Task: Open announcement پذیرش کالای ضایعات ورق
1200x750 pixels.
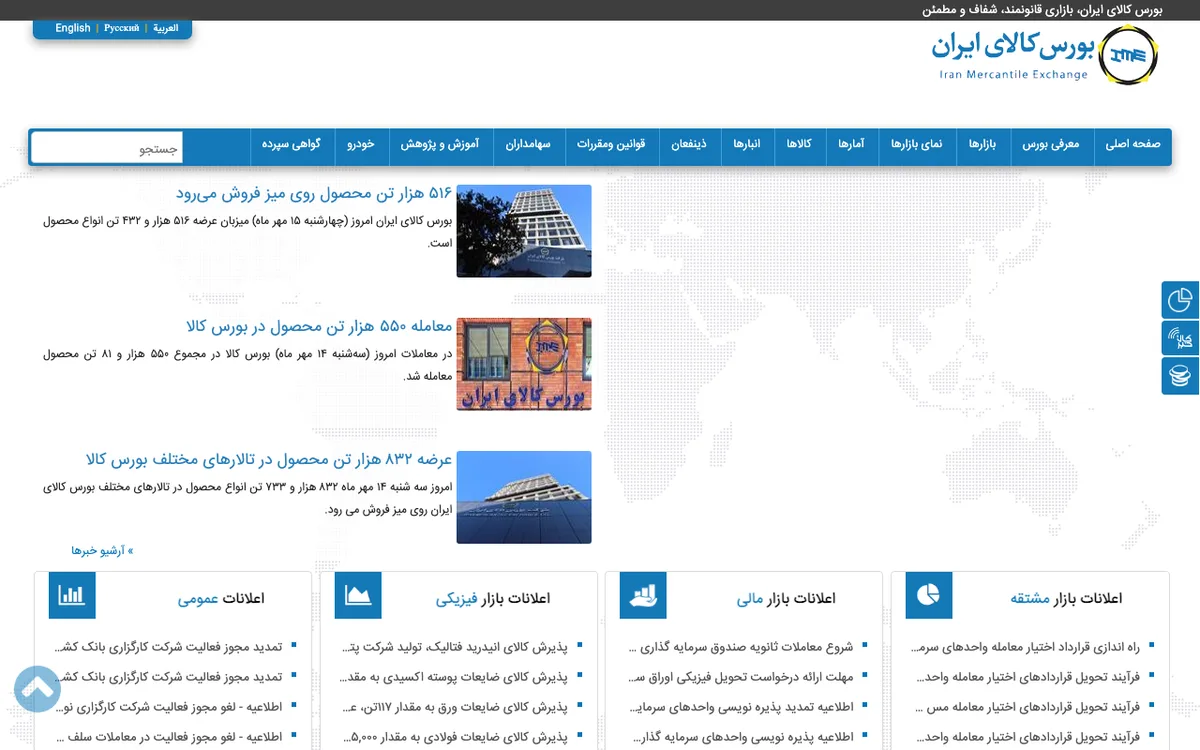Action: coord(455,707)
